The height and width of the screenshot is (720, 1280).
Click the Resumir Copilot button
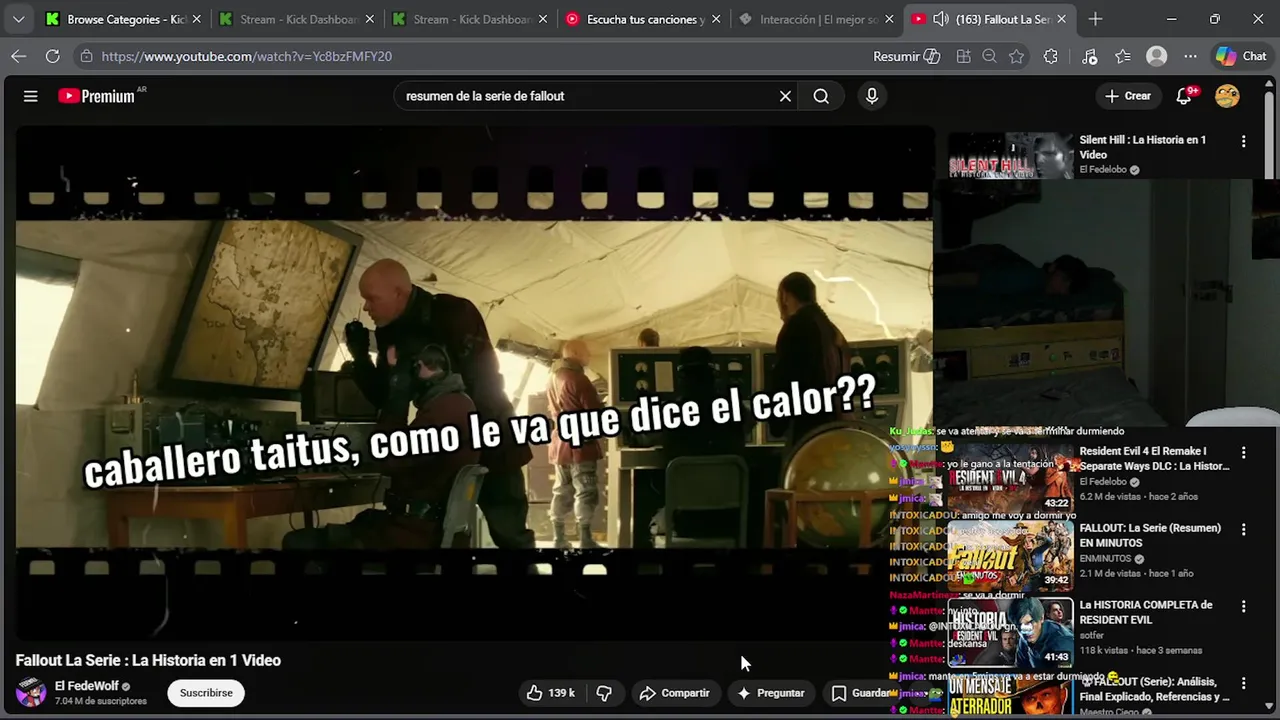point(906,56)
